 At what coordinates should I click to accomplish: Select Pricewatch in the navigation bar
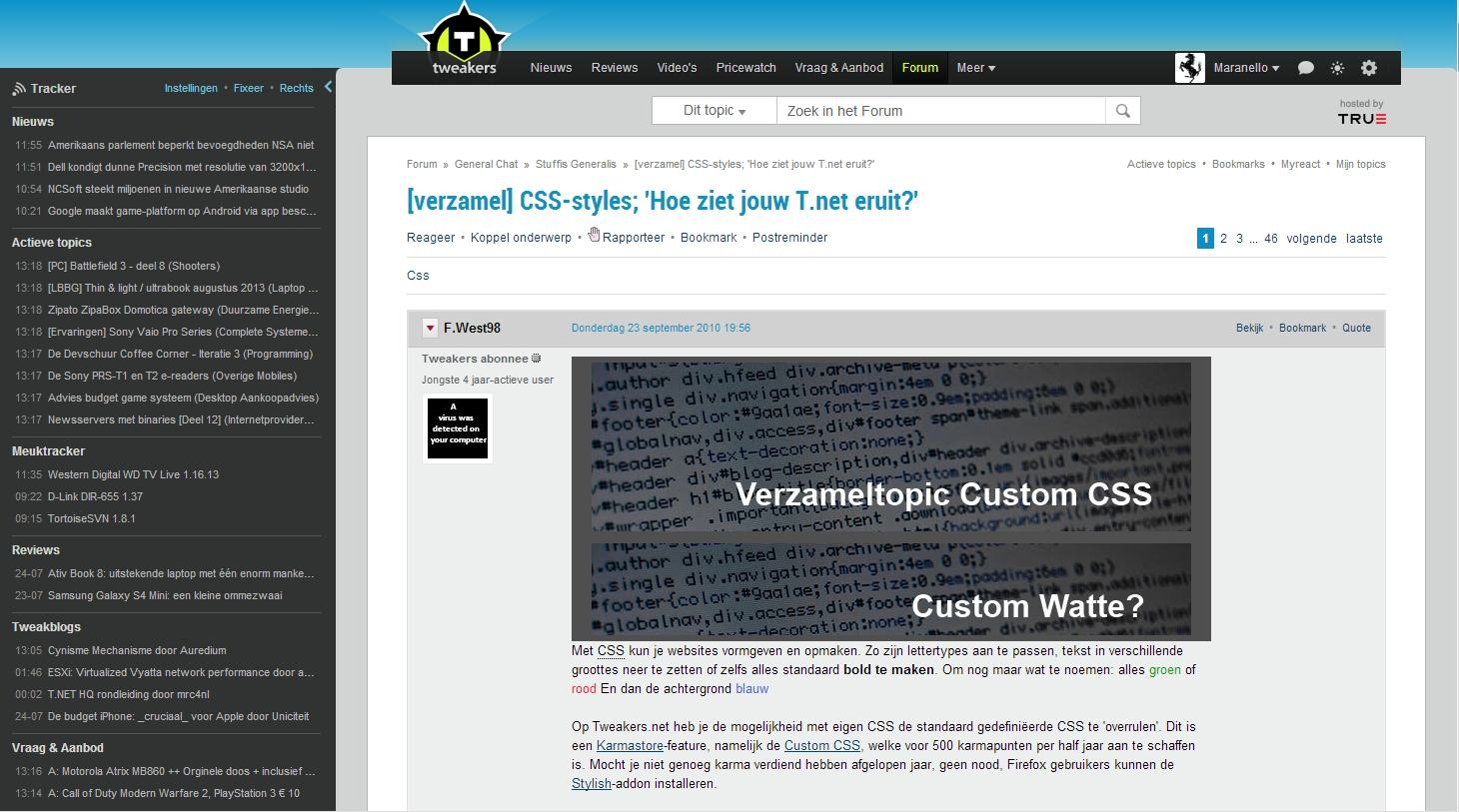(x=745, y=68)
